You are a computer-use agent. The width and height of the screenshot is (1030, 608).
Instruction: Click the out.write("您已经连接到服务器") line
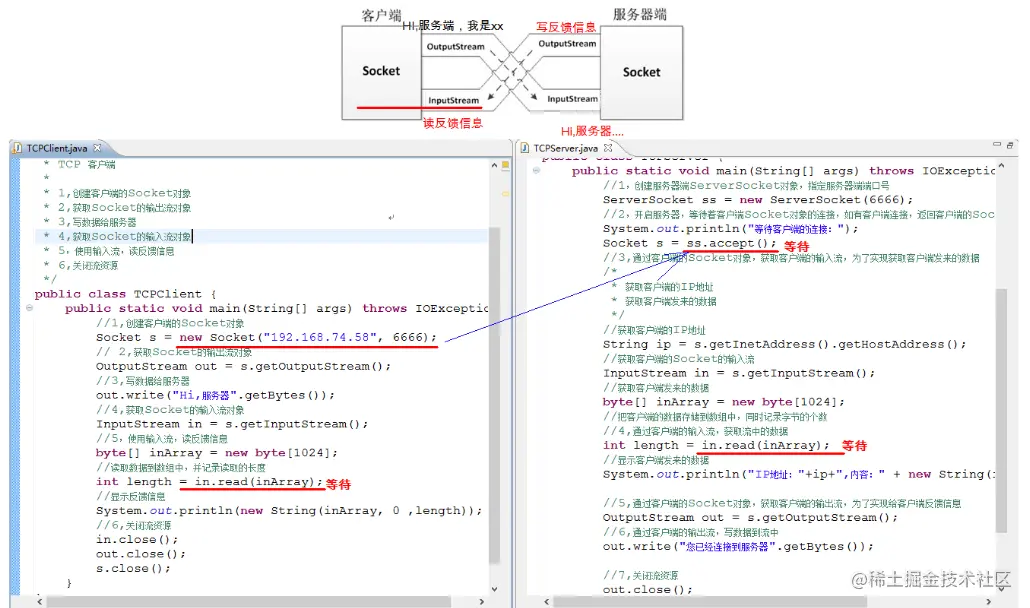pos(738,546)
